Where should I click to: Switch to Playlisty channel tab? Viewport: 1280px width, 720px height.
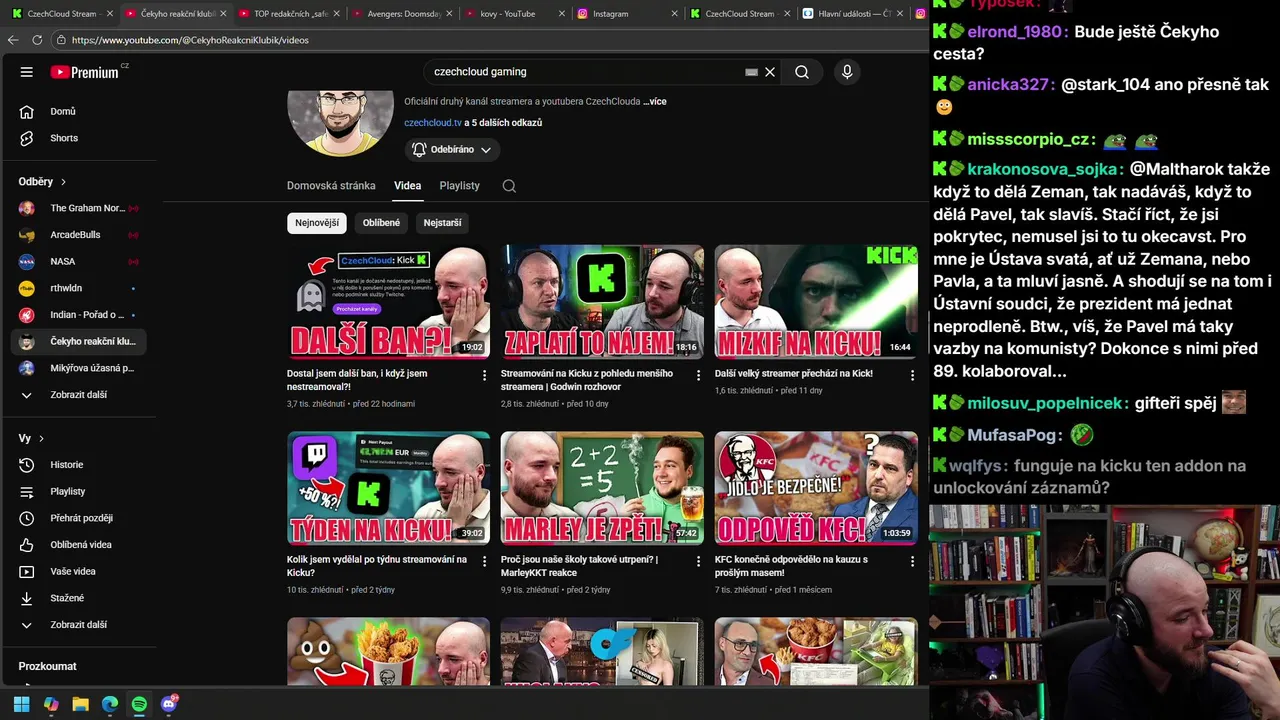460,186
